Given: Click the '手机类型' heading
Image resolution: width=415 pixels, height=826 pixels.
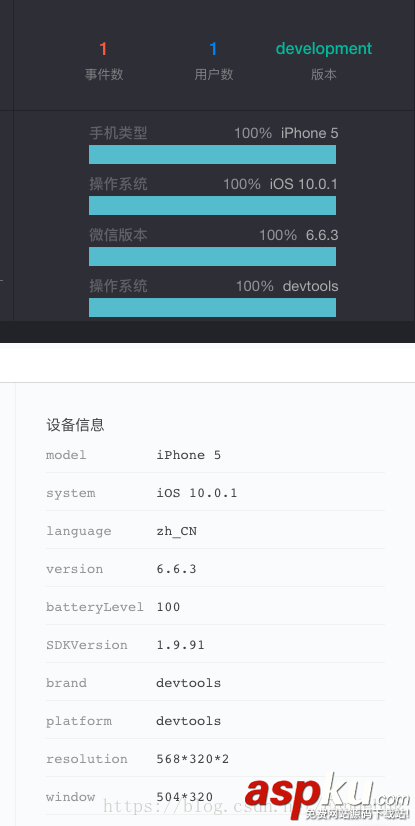Looking at the screenshot, I should [118, 133].
